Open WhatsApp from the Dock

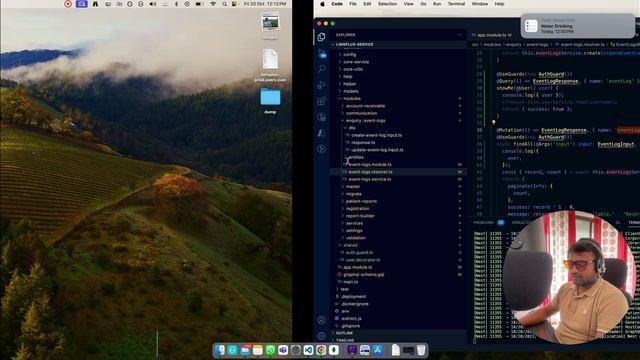pos(270,350)
